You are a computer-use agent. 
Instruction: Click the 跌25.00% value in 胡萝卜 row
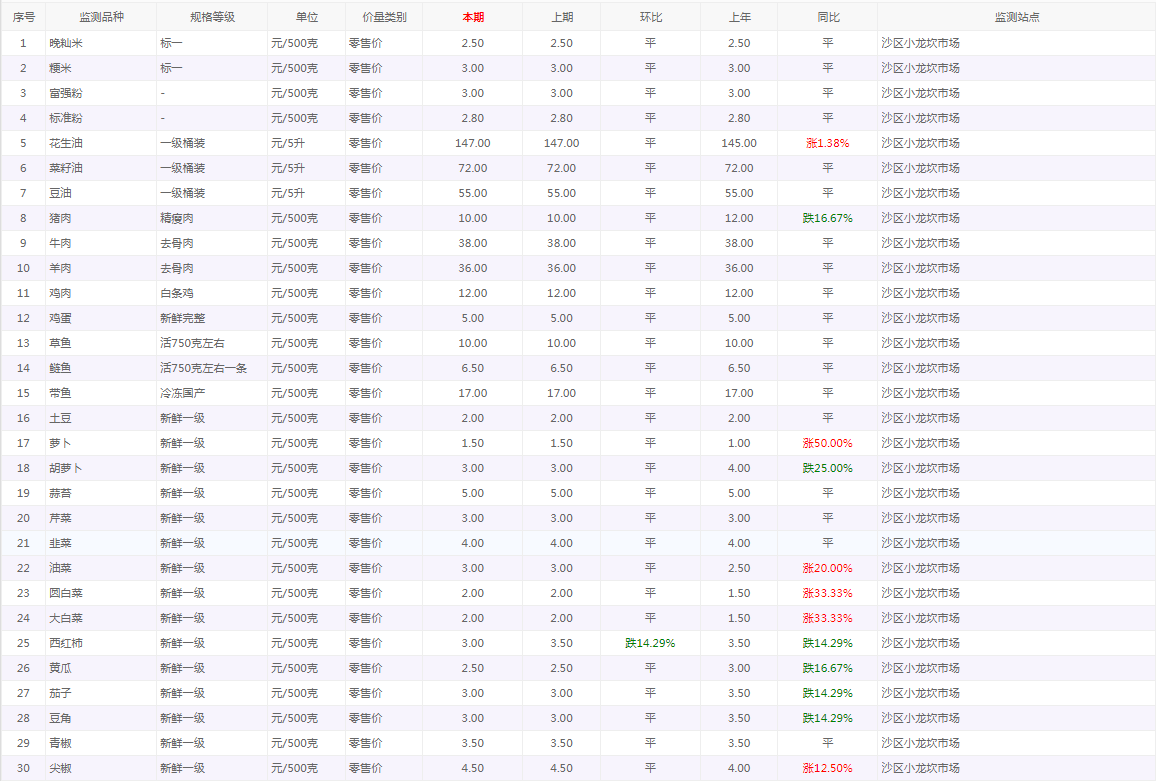(828, 469)
